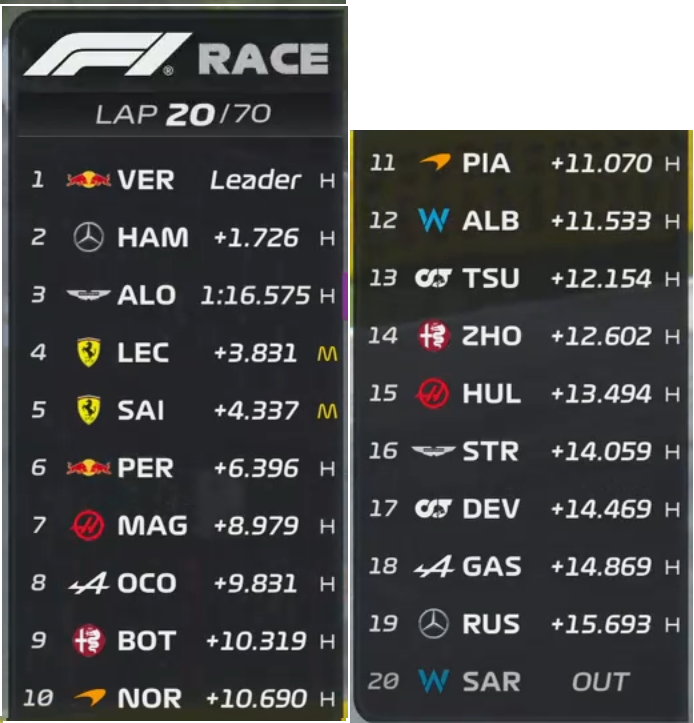
Task: Click the Alpine logo next to OCO
Action: pyautogui.click(x=89, y=583)
